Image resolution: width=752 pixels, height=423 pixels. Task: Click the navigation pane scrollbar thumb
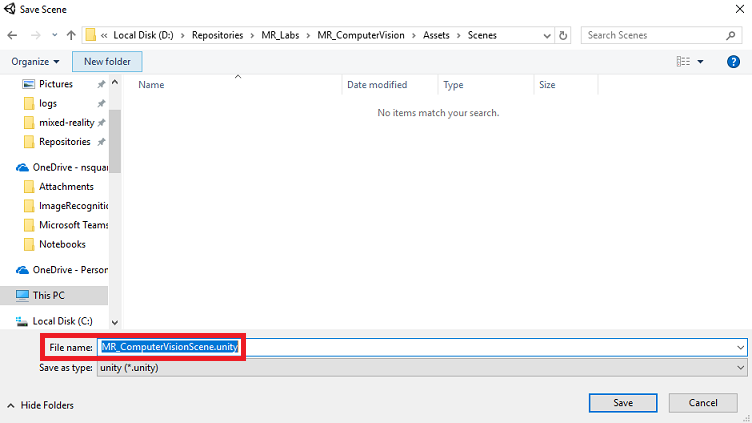[115, 141]
